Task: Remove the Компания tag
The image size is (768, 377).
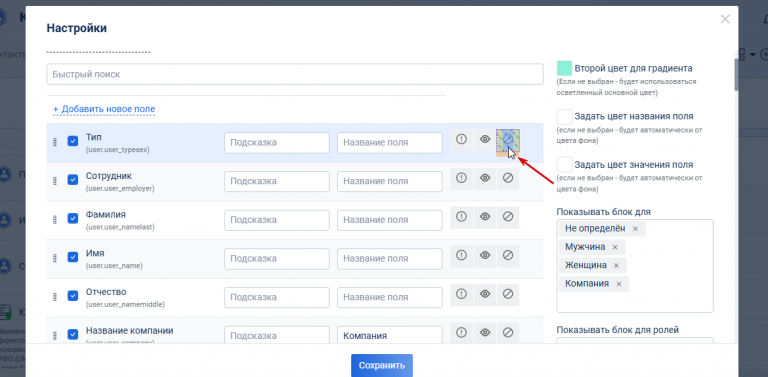Action: tap(619, 284)
